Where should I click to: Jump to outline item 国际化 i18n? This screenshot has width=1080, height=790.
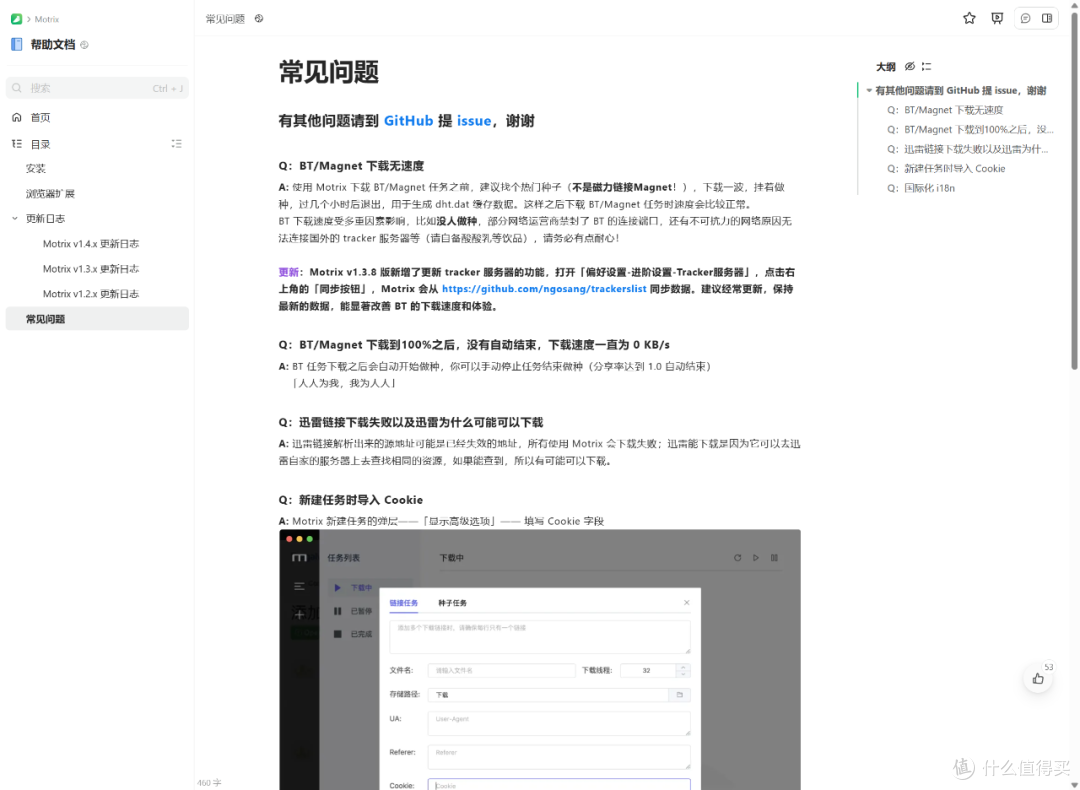pyautogui.click(x=921, y=188)
